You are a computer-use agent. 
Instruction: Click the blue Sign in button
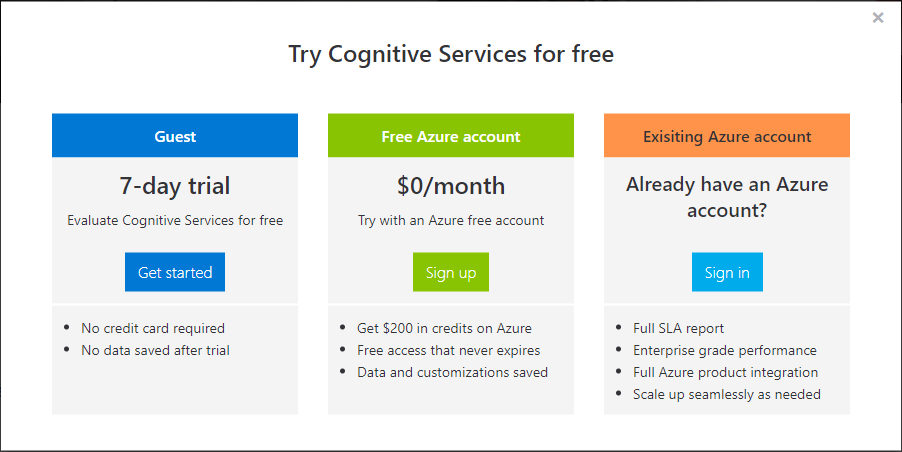pos(727,272)
